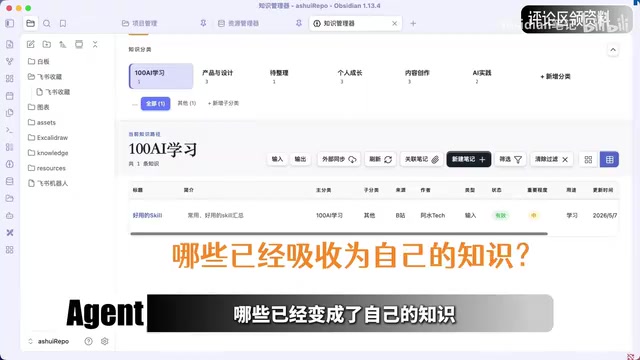Click the 新建笔记 plus button
Image resolution: width=640 pixels, height=360 pixels.
[x=469, y=159]
